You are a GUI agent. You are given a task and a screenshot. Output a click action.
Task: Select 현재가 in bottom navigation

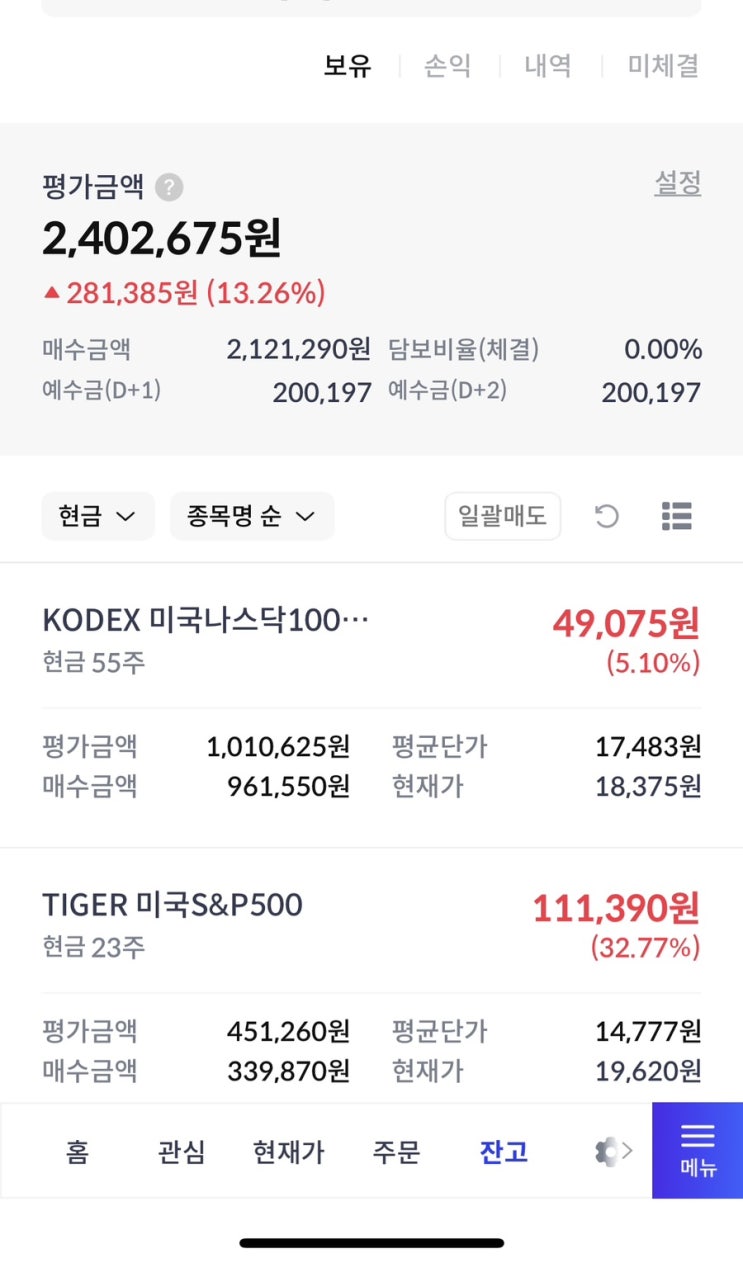click(x=288, y=1152)
